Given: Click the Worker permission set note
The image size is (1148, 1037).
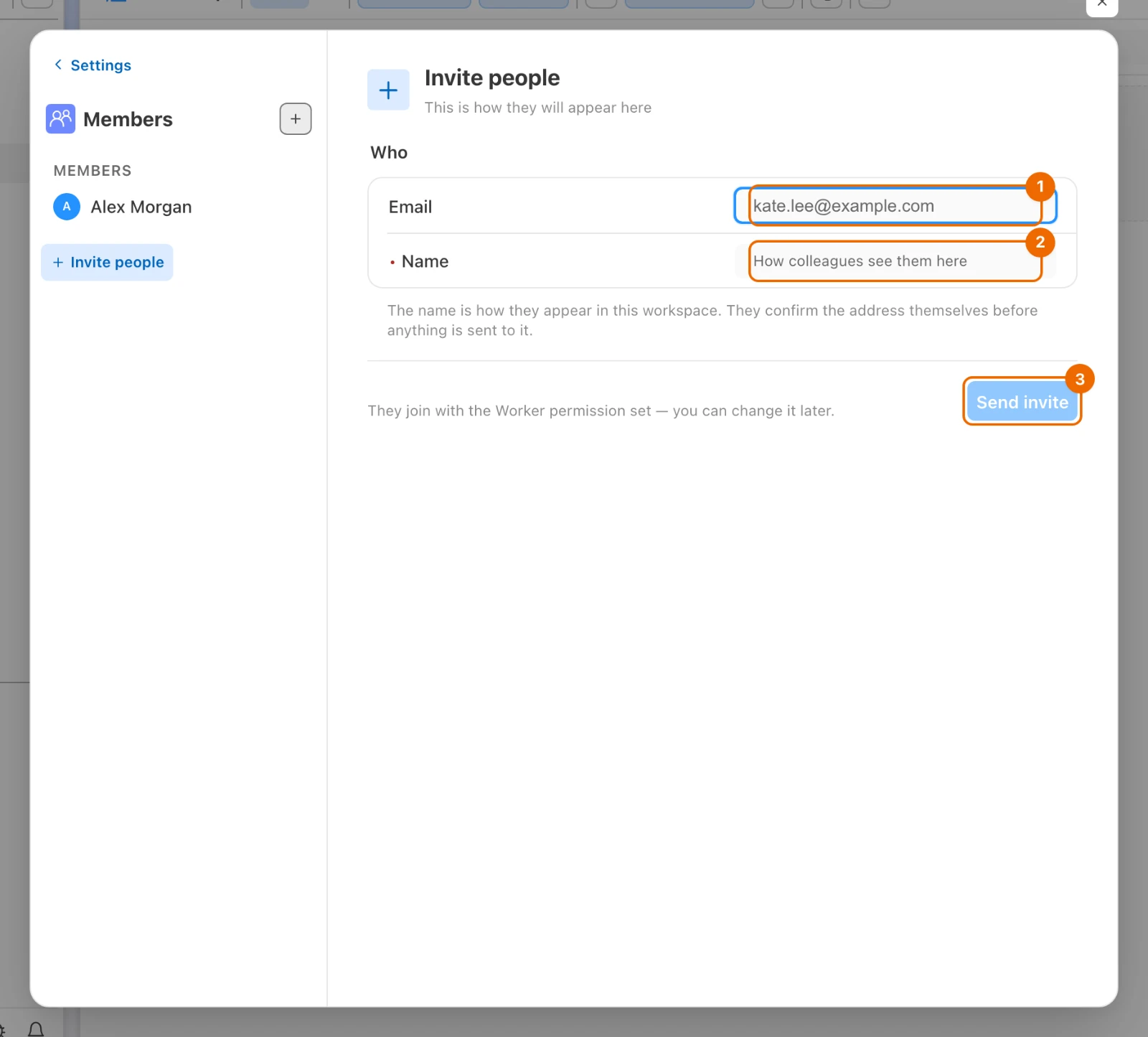Looking at the screenshot, I should click(601, 411).
